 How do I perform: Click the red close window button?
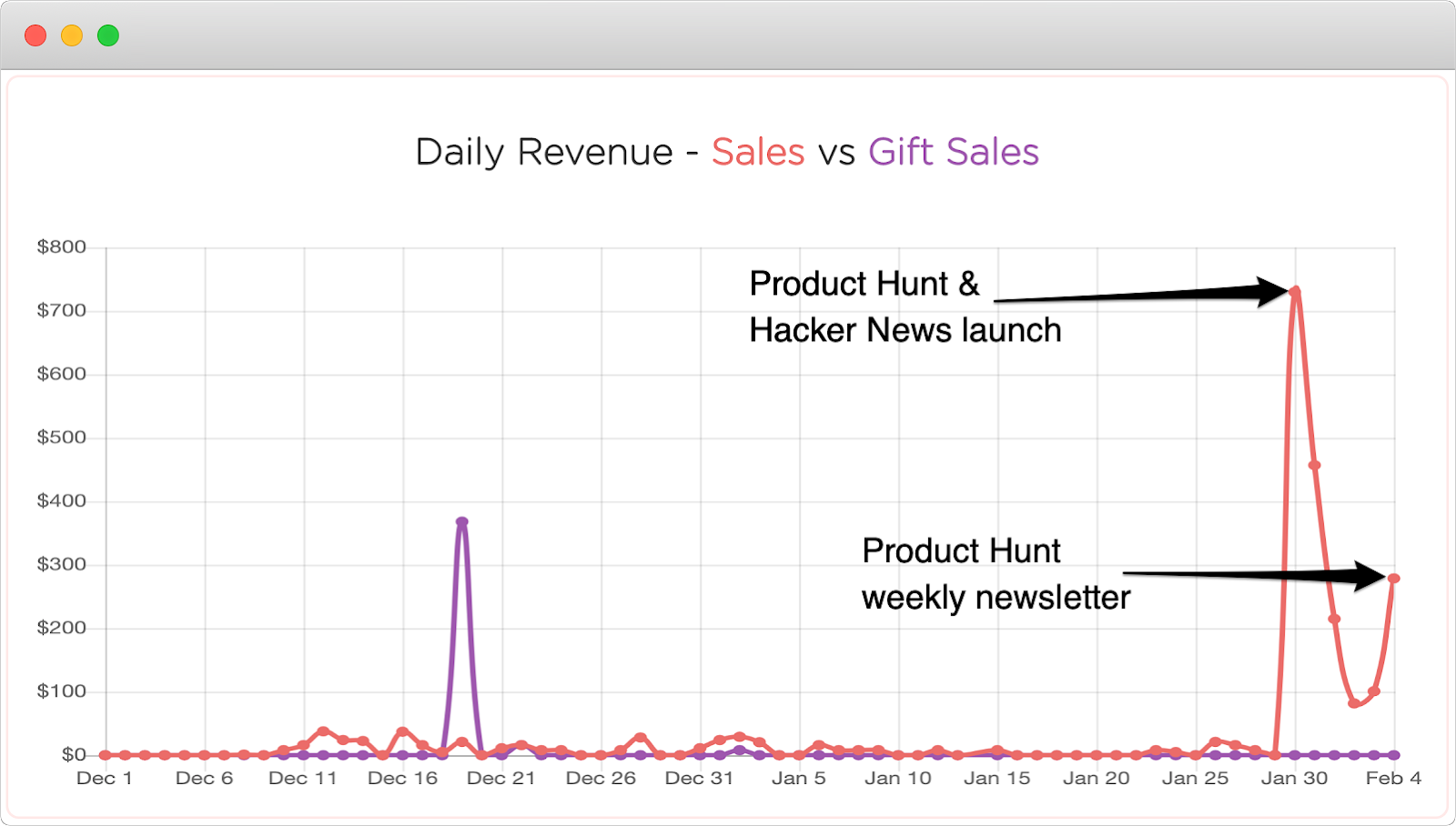[x=35, y=35]
